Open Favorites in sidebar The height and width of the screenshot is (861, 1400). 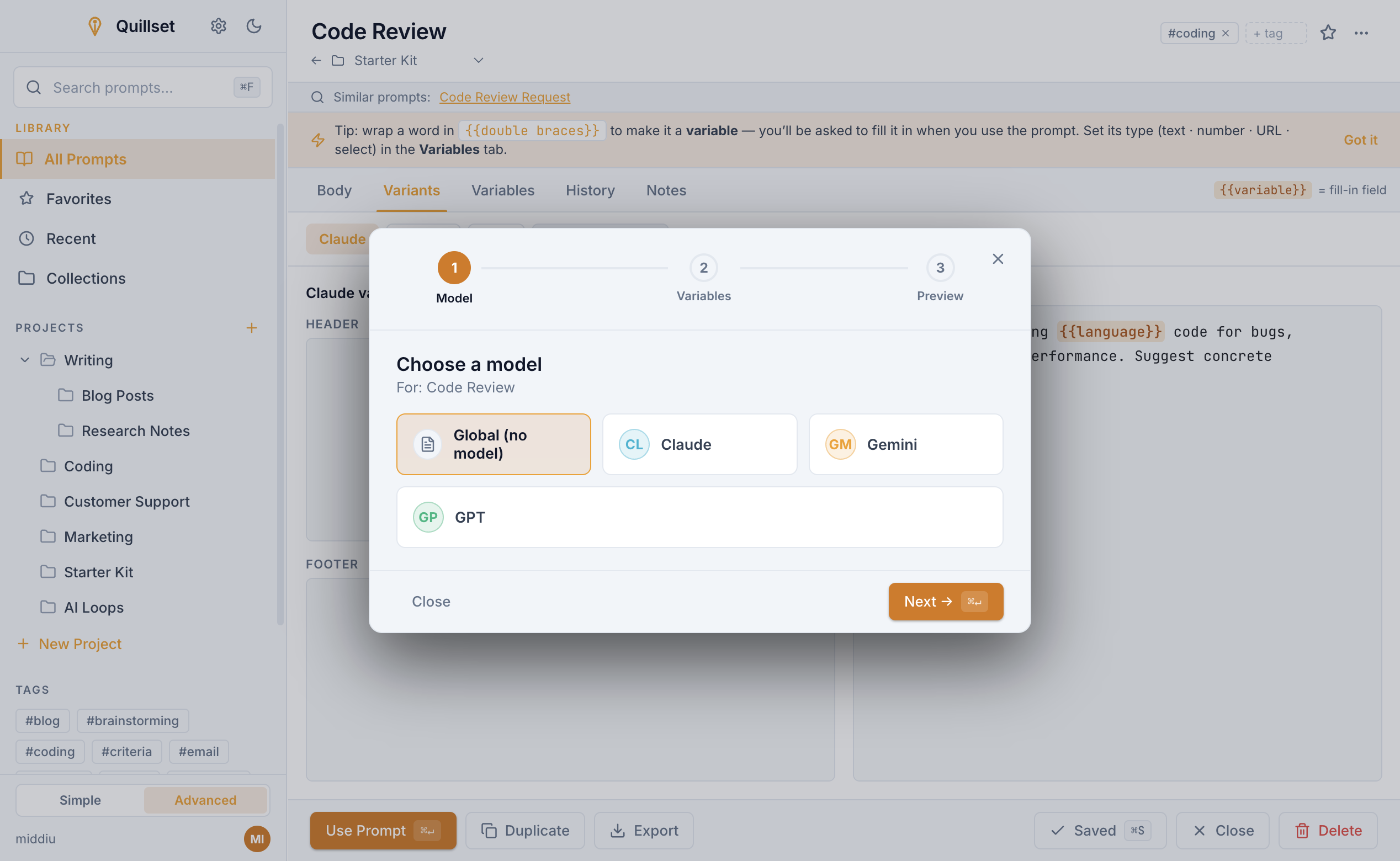point(137,199)
